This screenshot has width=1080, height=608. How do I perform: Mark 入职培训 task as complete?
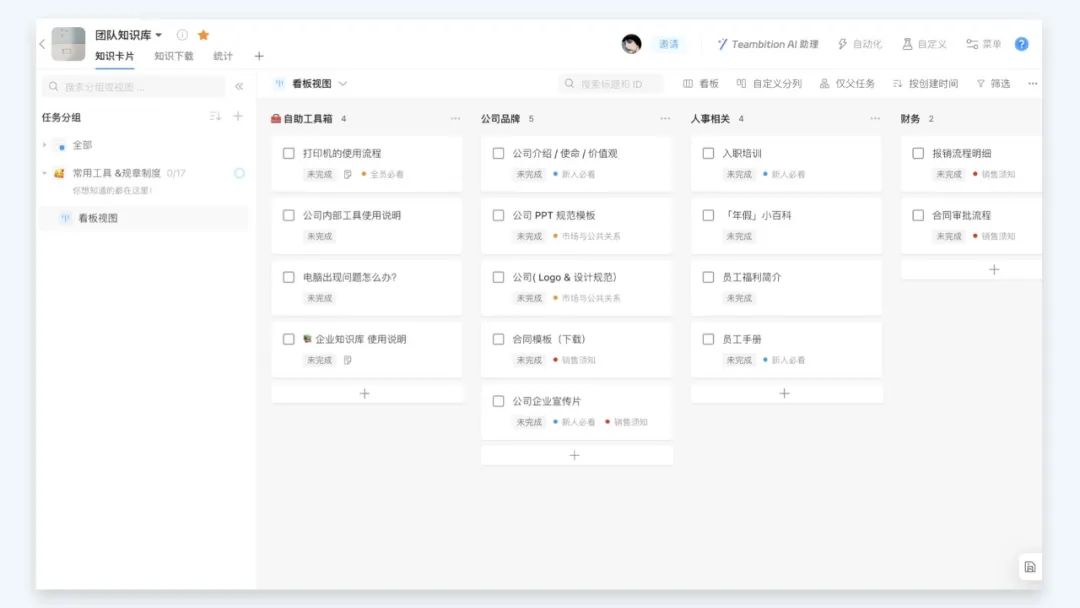708,154
